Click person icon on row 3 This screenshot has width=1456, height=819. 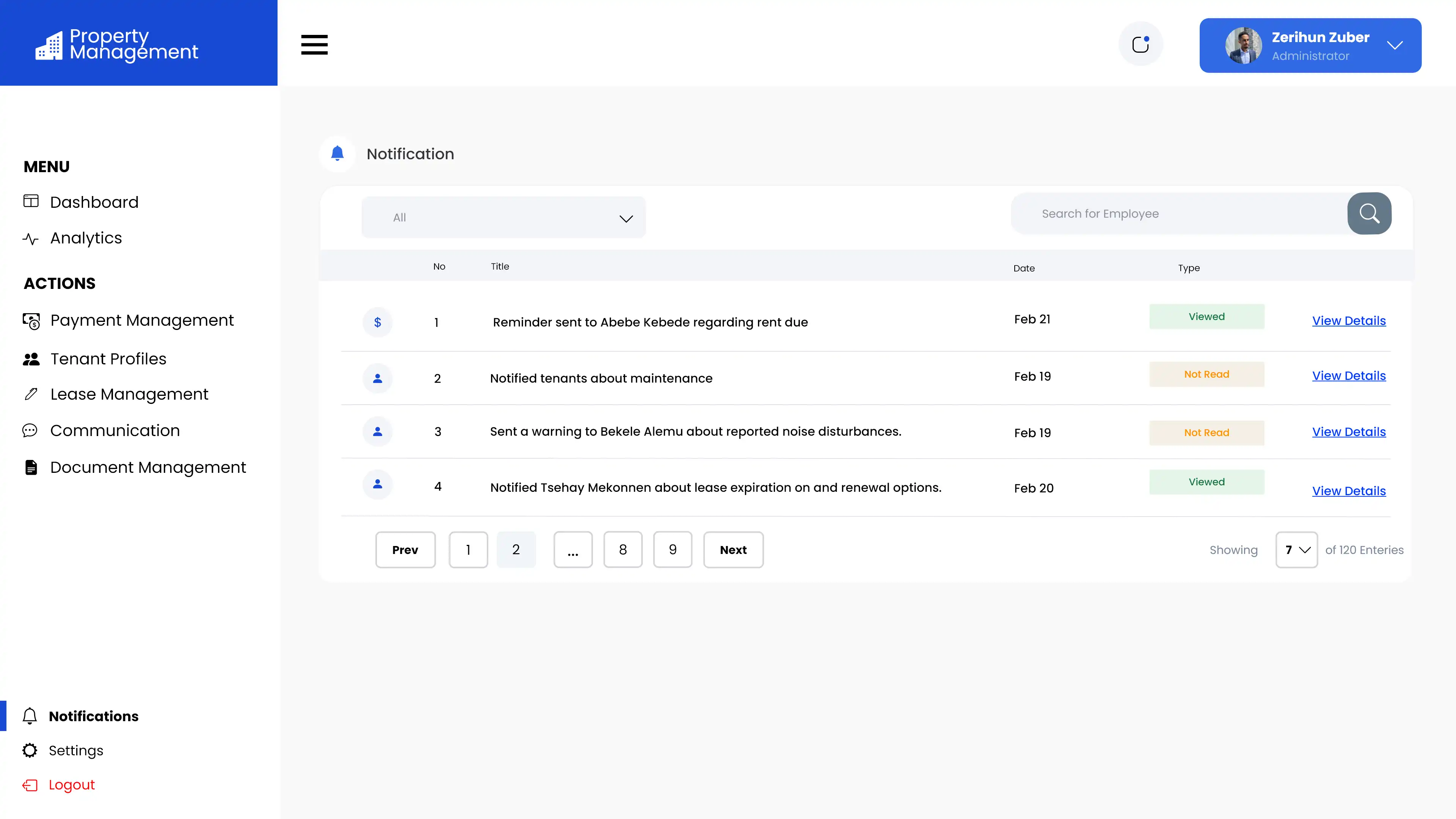coord(378,432)
